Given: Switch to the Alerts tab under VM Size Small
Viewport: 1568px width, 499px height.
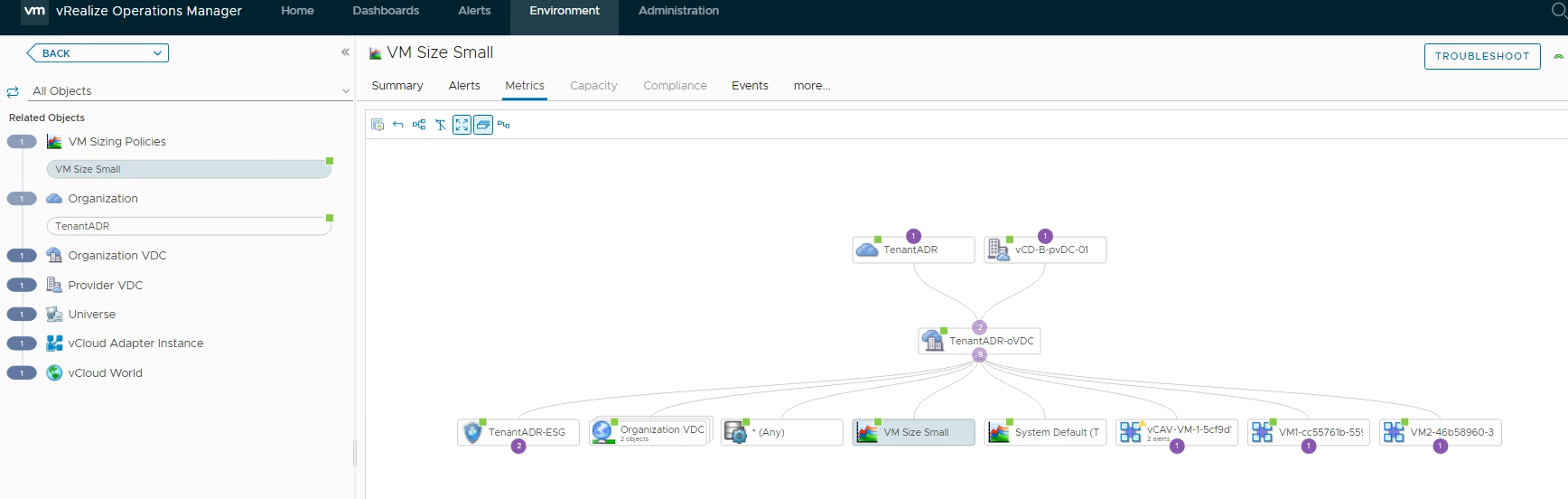Looking at the screenshot, I should tap(464, 86).
